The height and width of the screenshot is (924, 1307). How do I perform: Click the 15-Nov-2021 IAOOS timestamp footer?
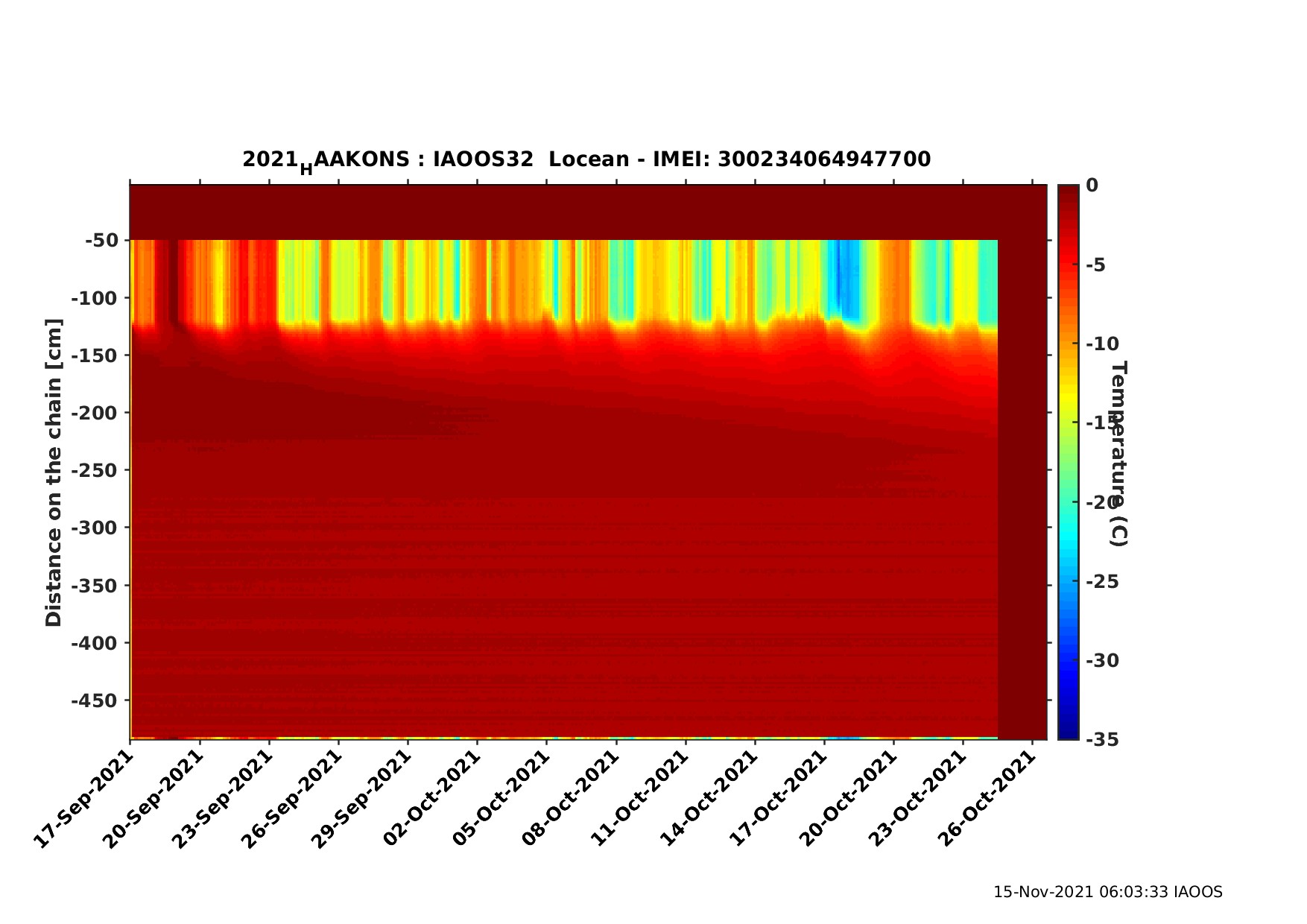pyautogui.click(x=1107, y=892)
